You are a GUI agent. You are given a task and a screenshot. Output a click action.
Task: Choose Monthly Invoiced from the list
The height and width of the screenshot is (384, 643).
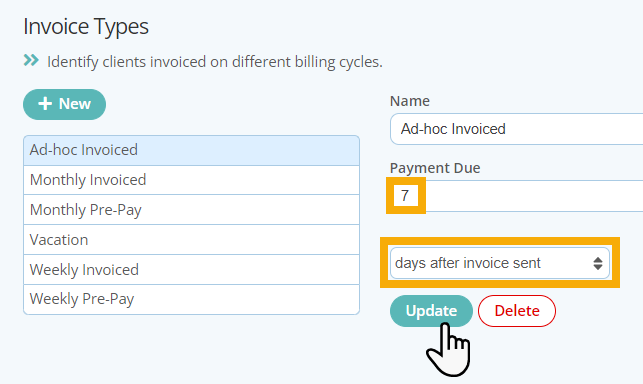[x=192, y=180]
